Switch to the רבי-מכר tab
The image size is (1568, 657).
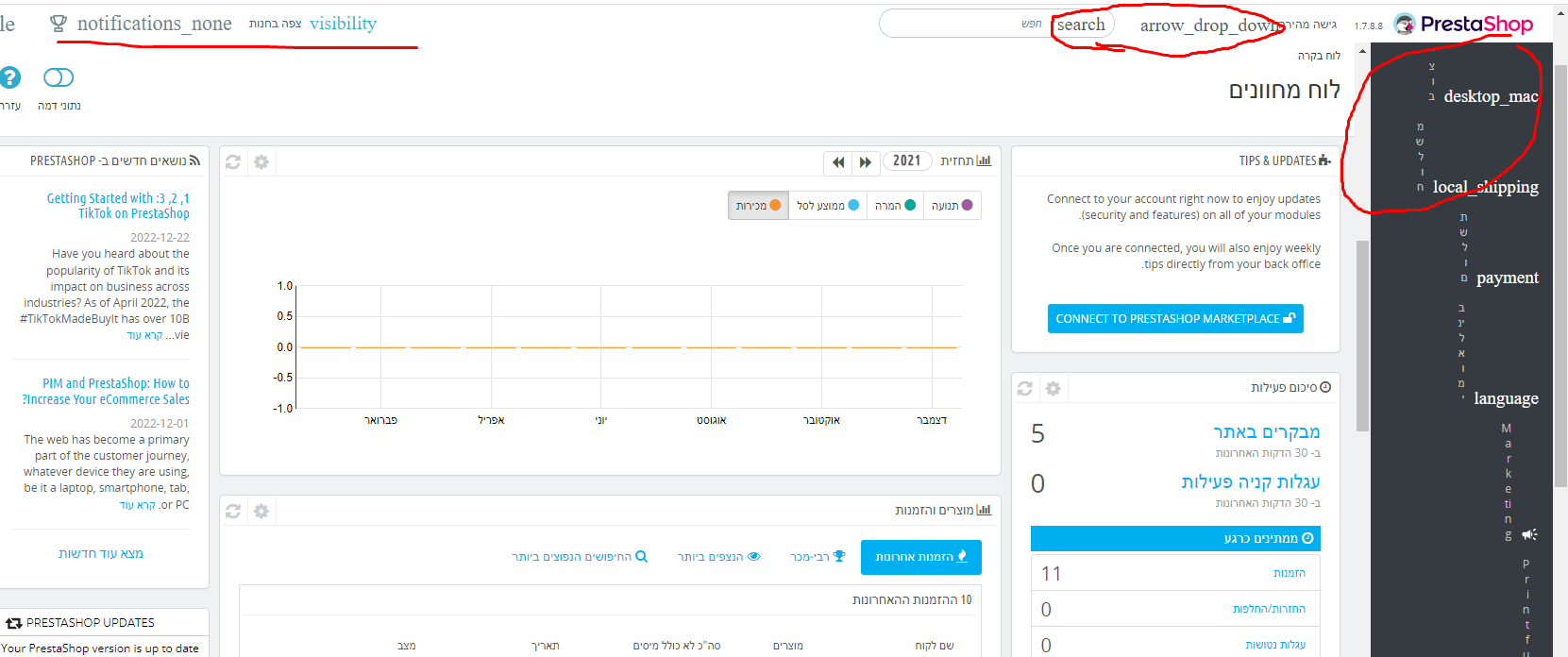click(x=818, y=557)
